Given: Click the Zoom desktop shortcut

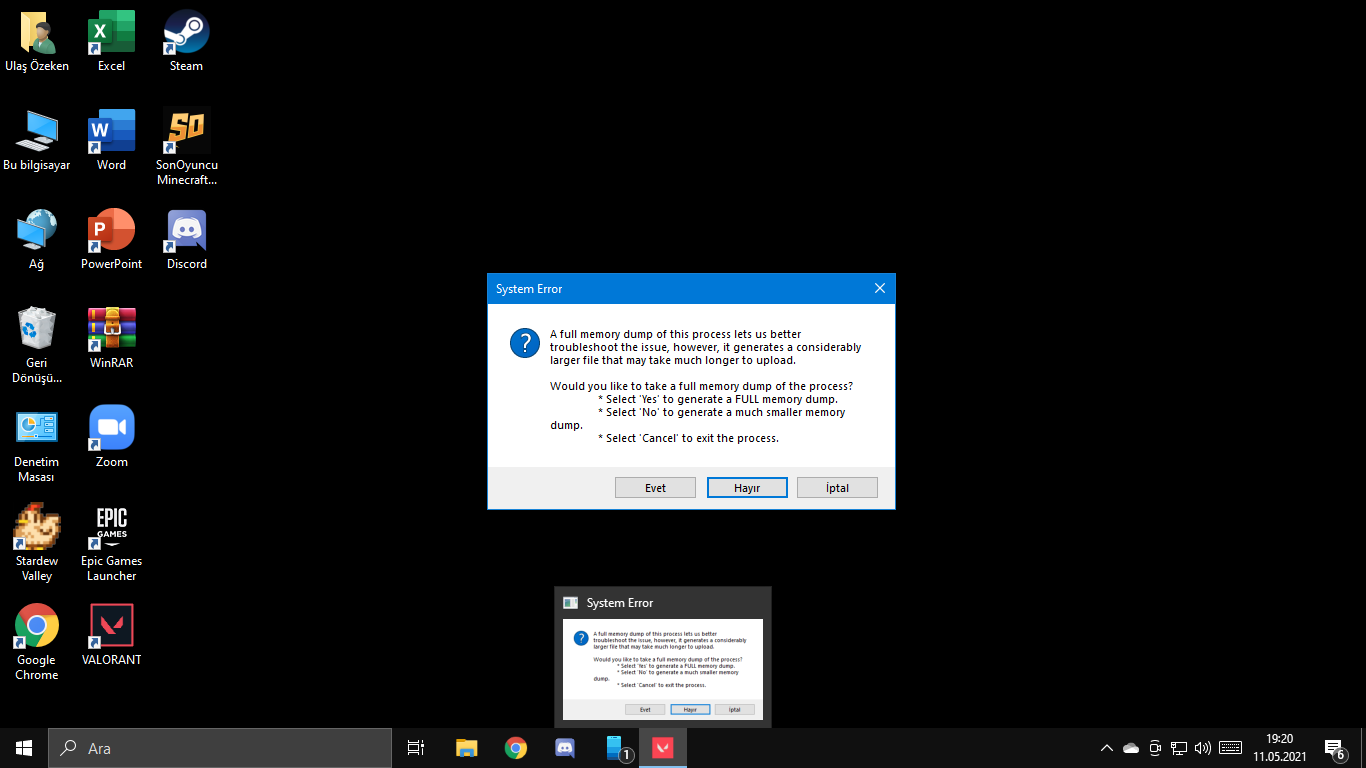Looking at the screenshot, I should tap(111, 438).
